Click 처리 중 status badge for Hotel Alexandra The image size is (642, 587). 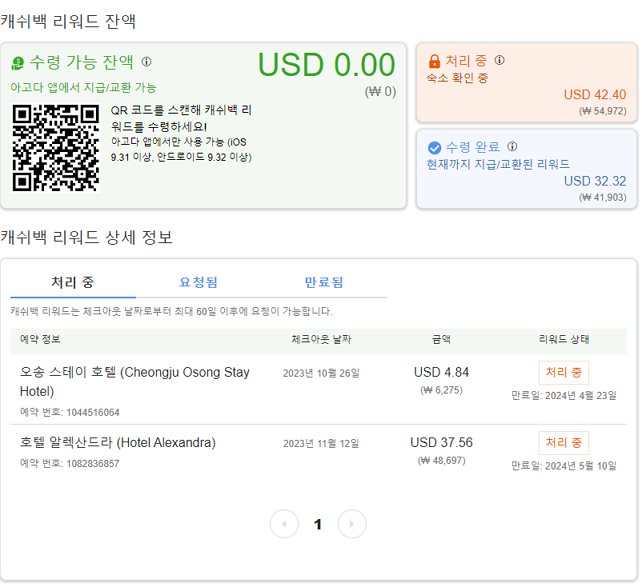pyautogui.click(x=564, y=443)
